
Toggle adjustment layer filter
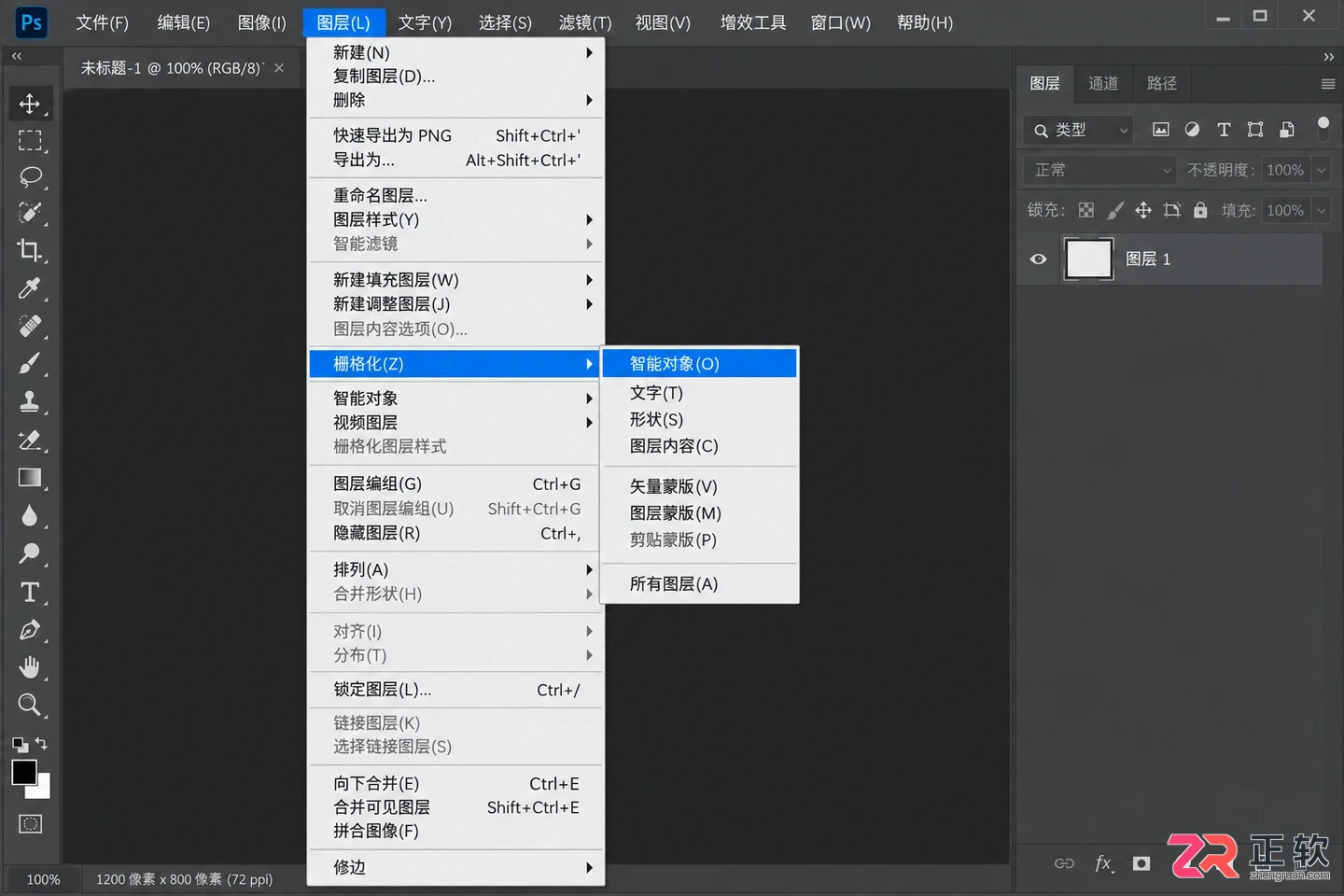pyautogui.click(x=1192, y=130)
